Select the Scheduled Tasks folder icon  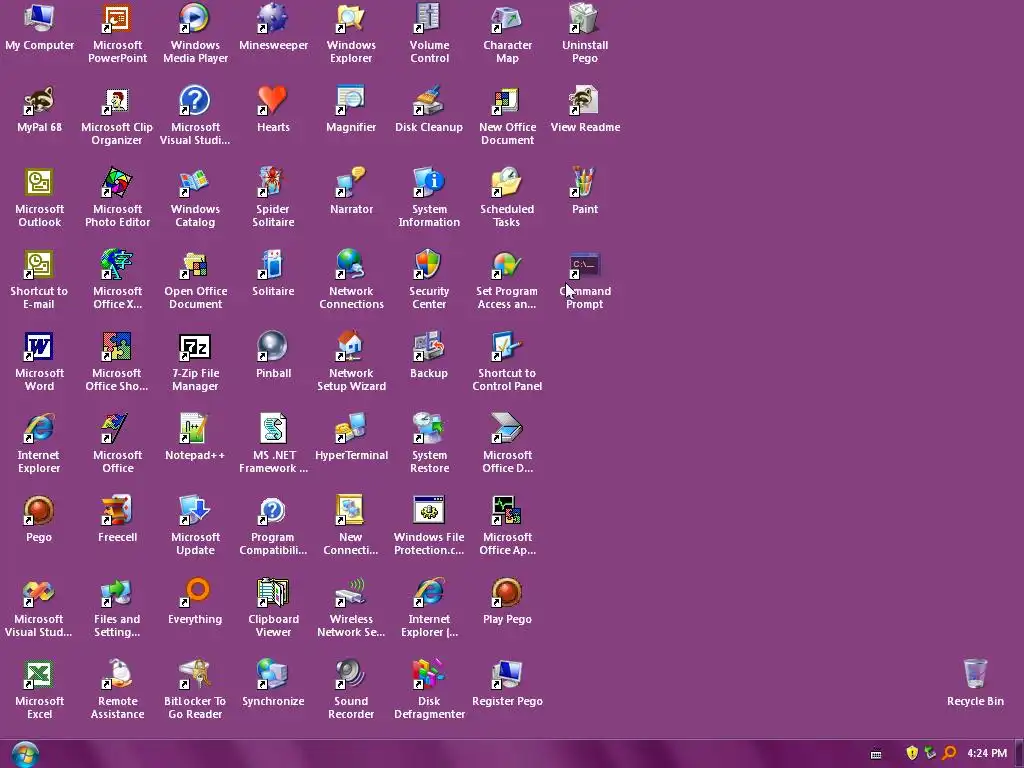tap(507, 183)
